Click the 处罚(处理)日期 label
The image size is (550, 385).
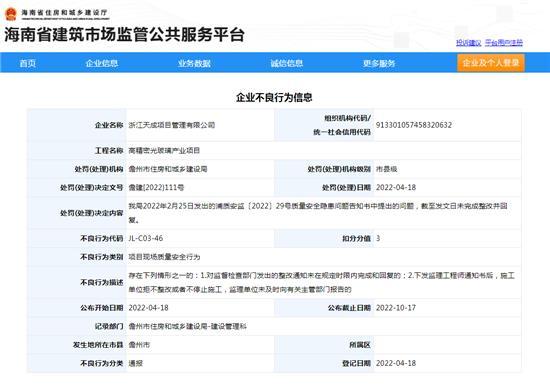pyautogui.click(x=346, y=188)
